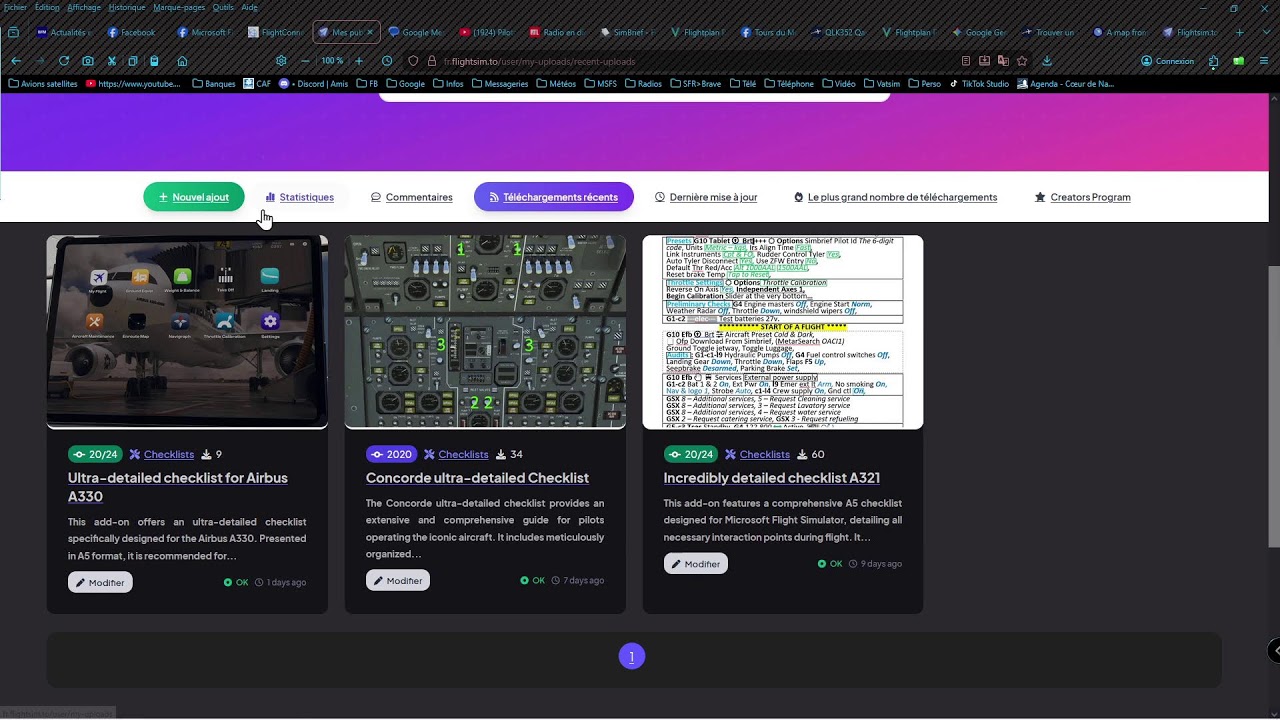Open the Commentaires section
The image size is (1280, 720).
tap(412, 197)
